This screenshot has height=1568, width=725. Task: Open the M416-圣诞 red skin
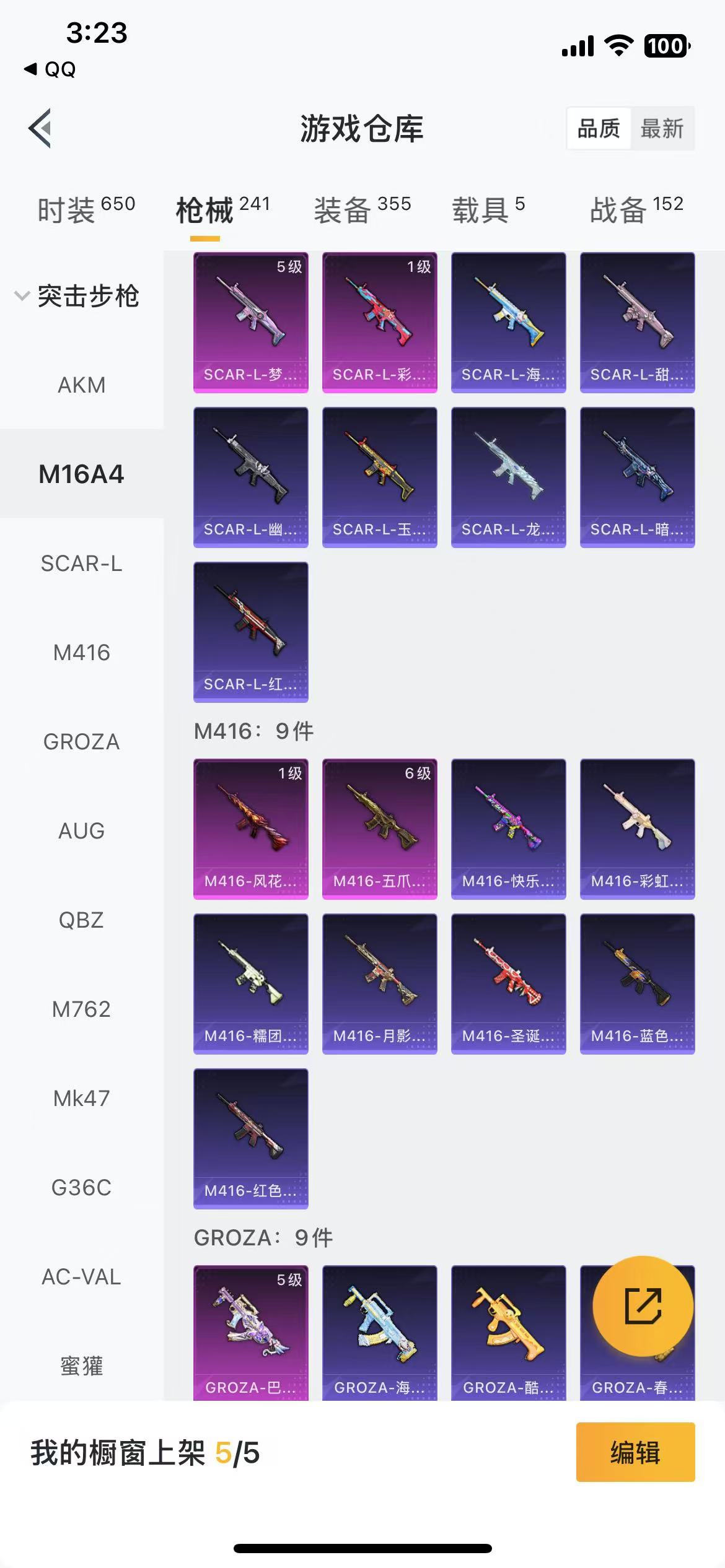click(x=509, y=984)
